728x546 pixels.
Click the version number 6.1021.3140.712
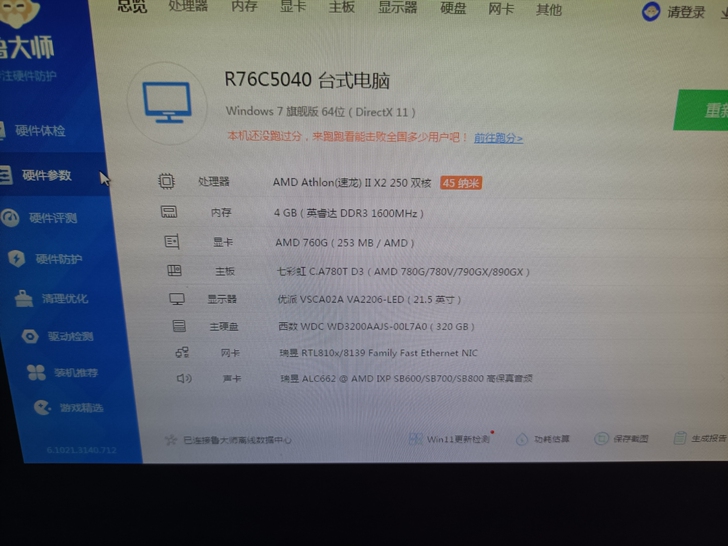[x=82, y=450]
